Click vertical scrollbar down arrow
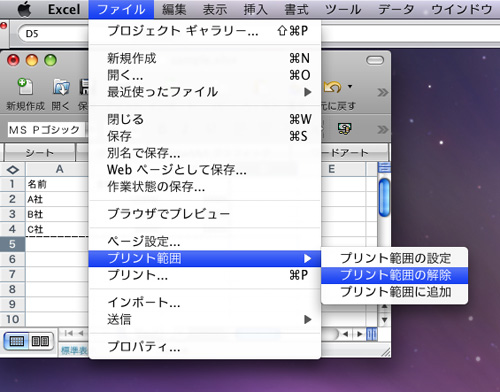This screenshot has height=392, width=500. 384,320
